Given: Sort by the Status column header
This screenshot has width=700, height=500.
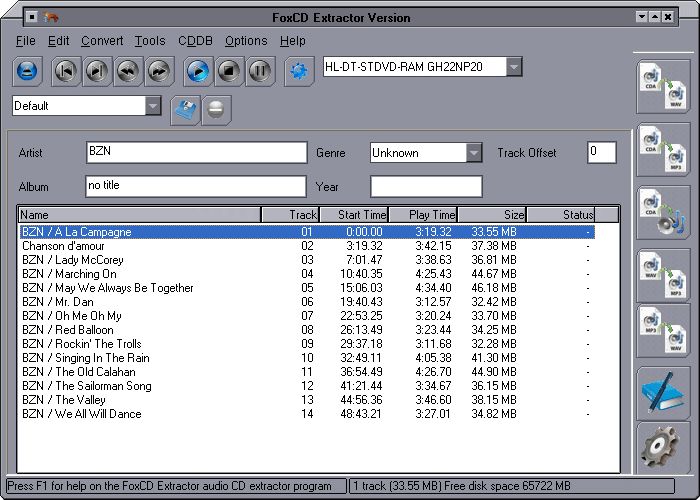Looking at the screenshot, I should [561, 215].
